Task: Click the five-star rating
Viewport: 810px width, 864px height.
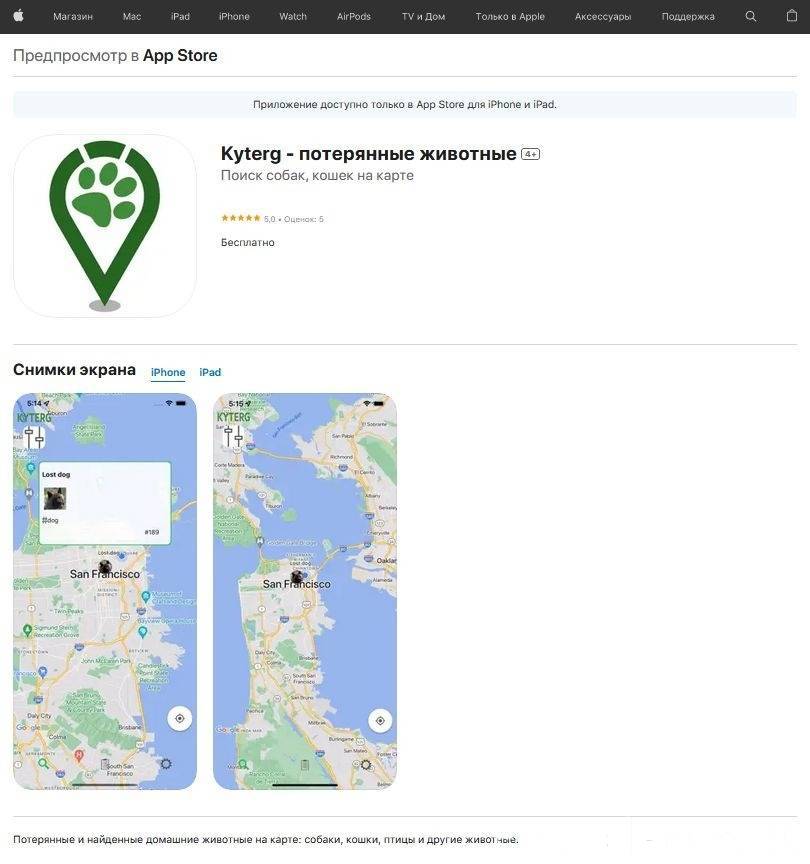Action: tap(241, 218)
